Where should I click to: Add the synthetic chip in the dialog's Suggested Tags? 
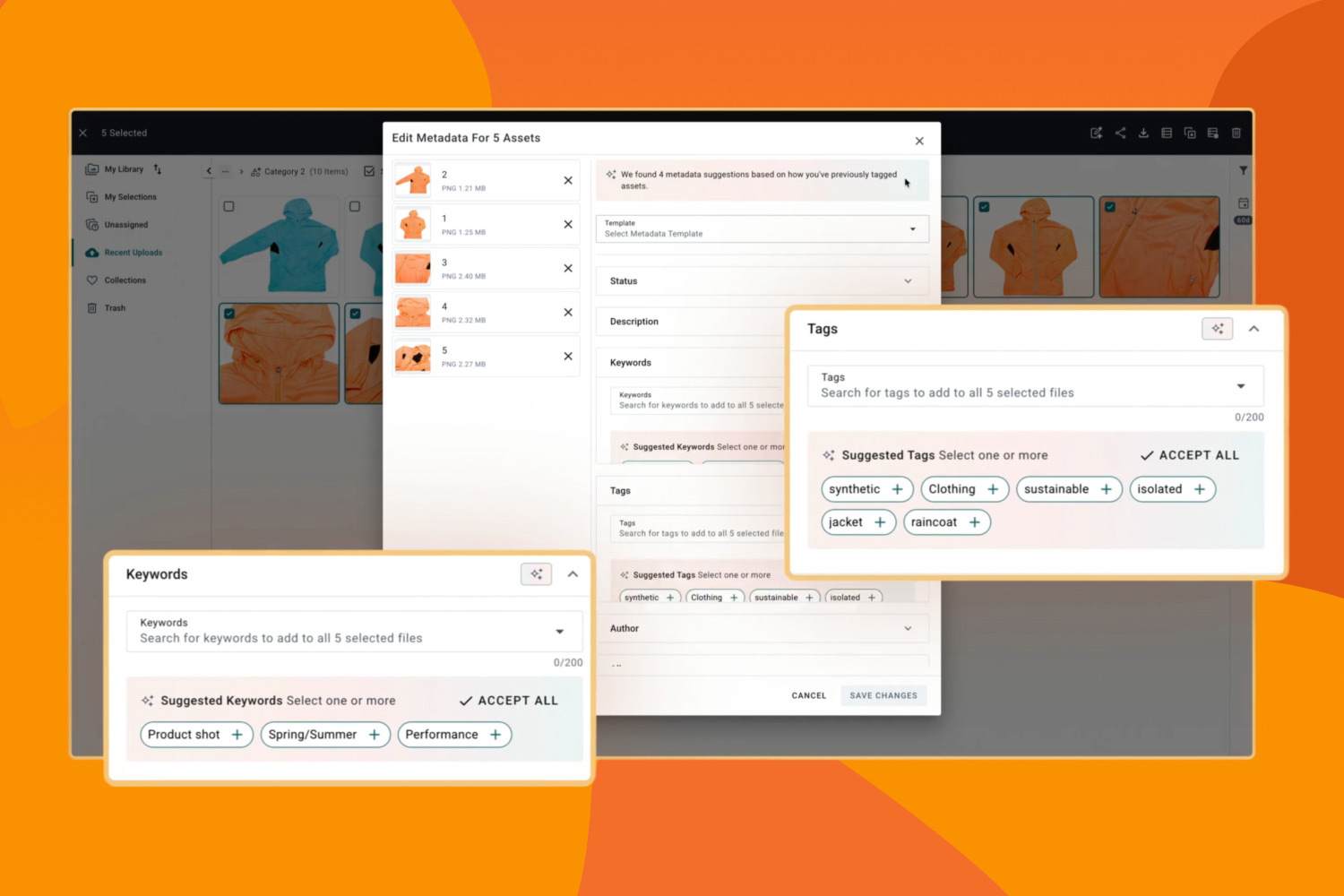tap(650, 597)
